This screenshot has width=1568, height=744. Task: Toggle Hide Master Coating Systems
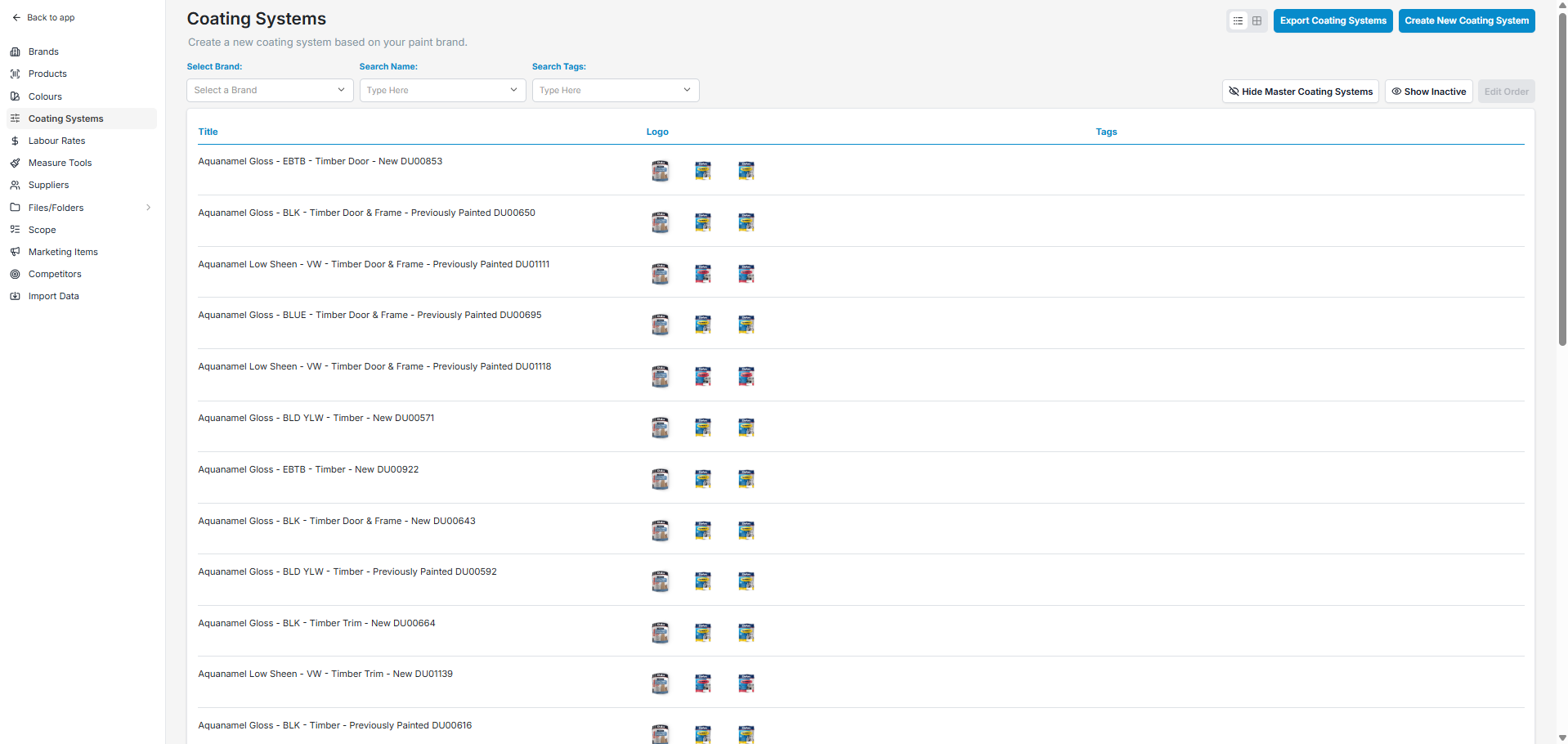(x=1300, y=92)
